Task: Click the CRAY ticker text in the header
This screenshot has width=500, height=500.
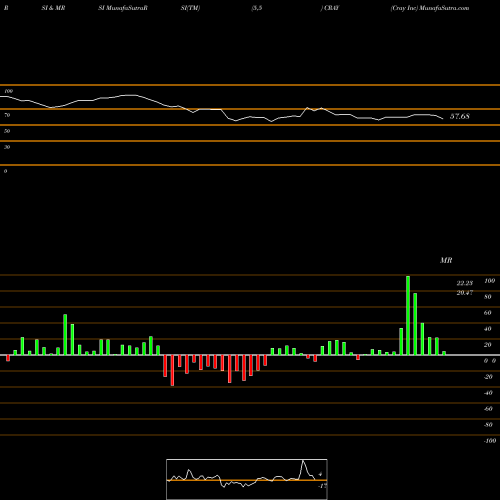Action: click(331, 8)
